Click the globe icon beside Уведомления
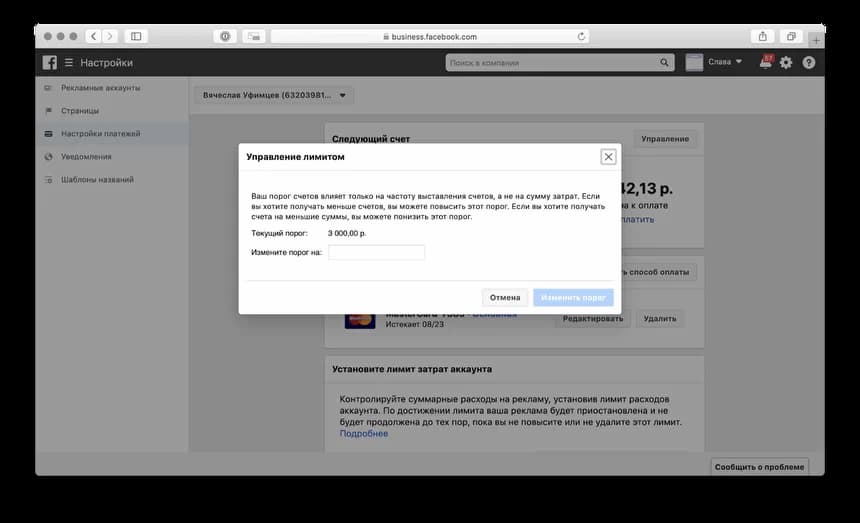Image resolution: width=860 pixels, height=523 pixels. pyautogui.click(x=48, y=157)
